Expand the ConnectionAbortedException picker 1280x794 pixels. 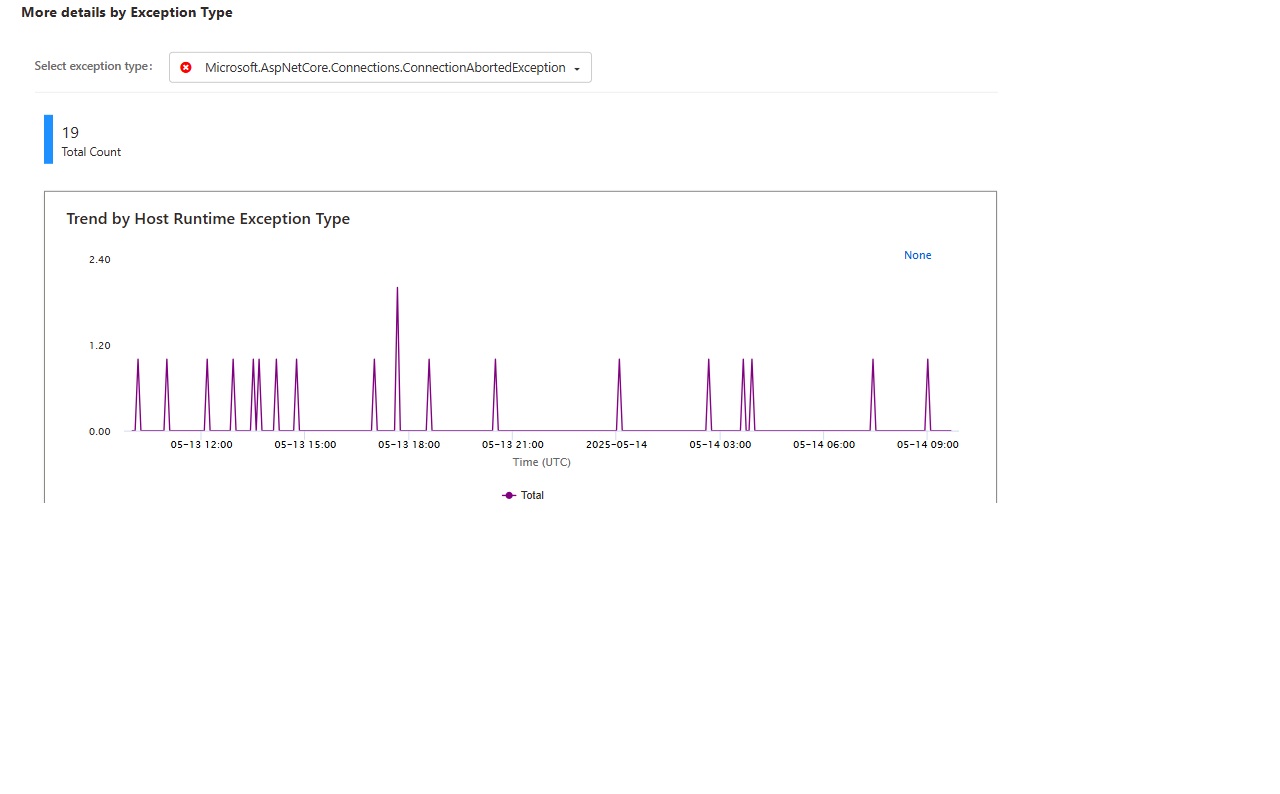click(380, 67)
